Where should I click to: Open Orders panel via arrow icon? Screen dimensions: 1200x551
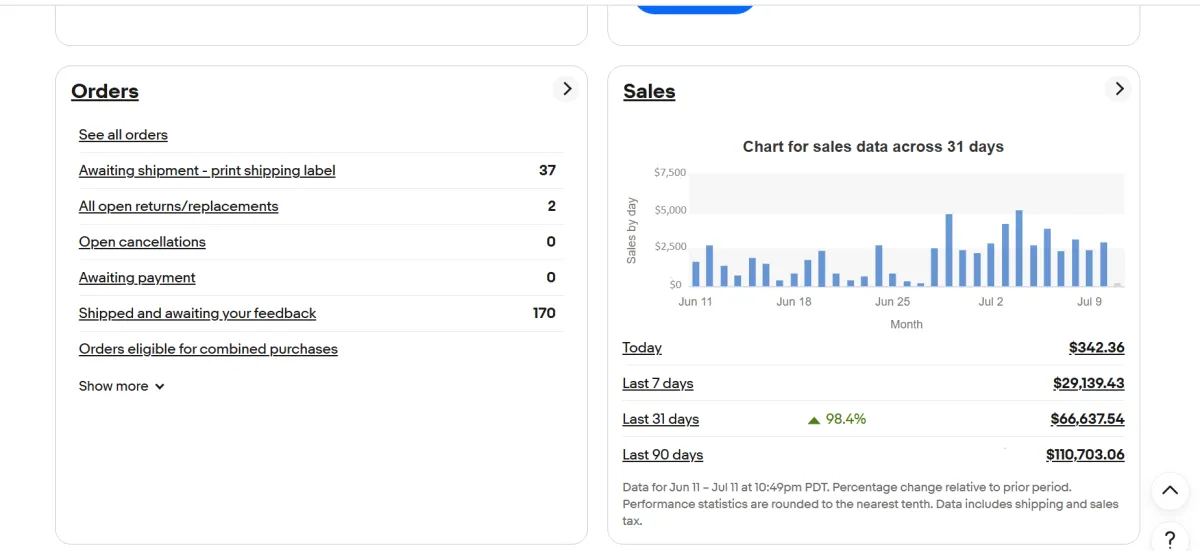[567, 89]
